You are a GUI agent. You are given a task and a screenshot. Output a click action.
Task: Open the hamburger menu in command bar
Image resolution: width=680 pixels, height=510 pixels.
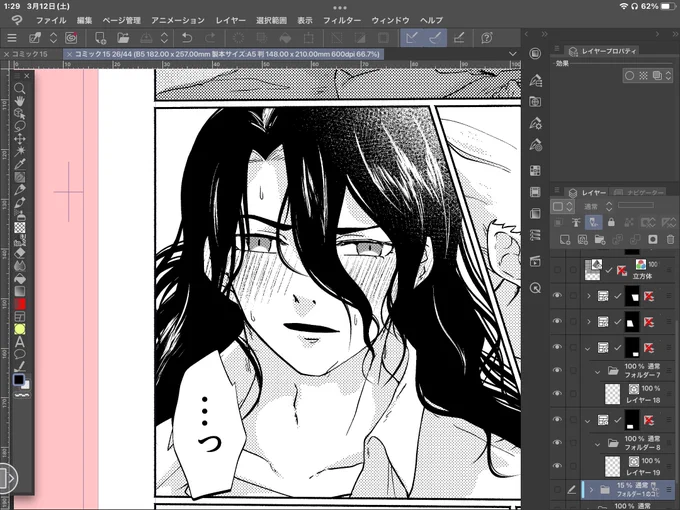tap(12, 38)
